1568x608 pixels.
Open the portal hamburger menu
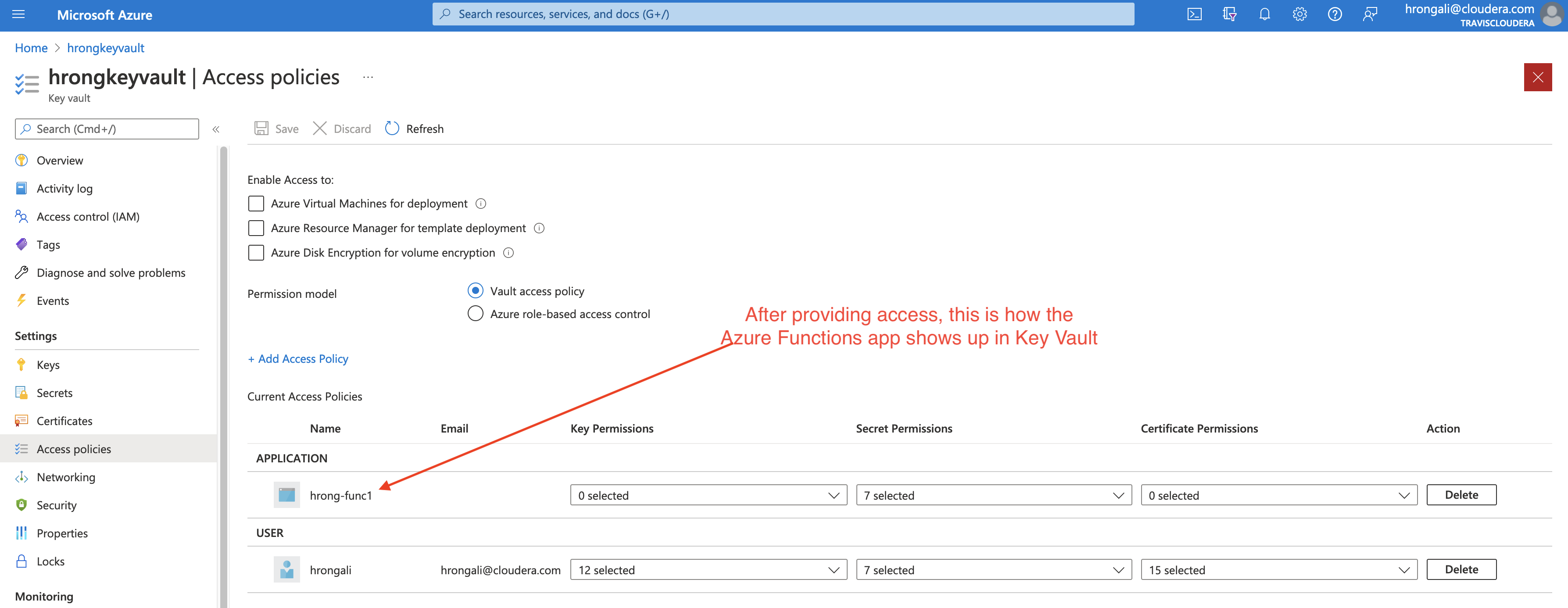[x=18, y=14]
